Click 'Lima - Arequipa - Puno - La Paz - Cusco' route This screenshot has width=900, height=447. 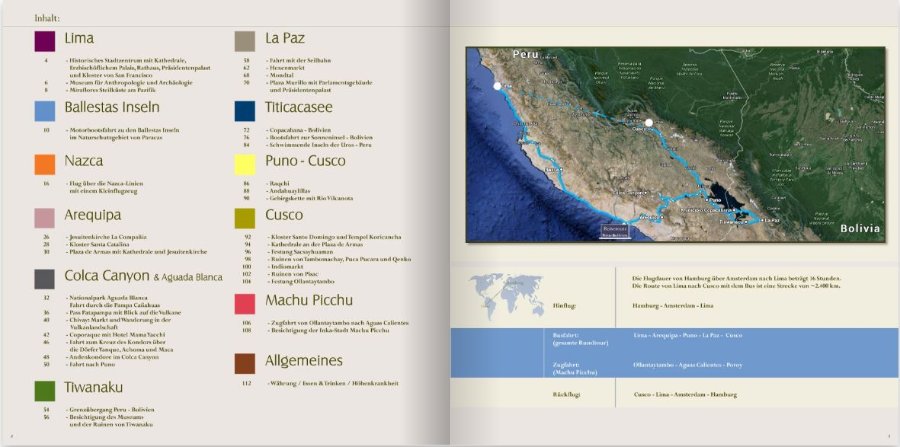[x=688, y=335]
